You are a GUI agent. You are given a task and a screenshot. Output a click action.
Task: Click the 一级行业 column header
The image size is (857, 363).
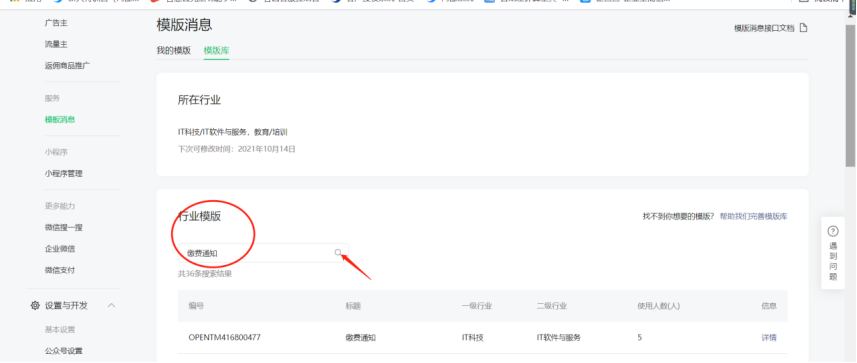[477, 306]
